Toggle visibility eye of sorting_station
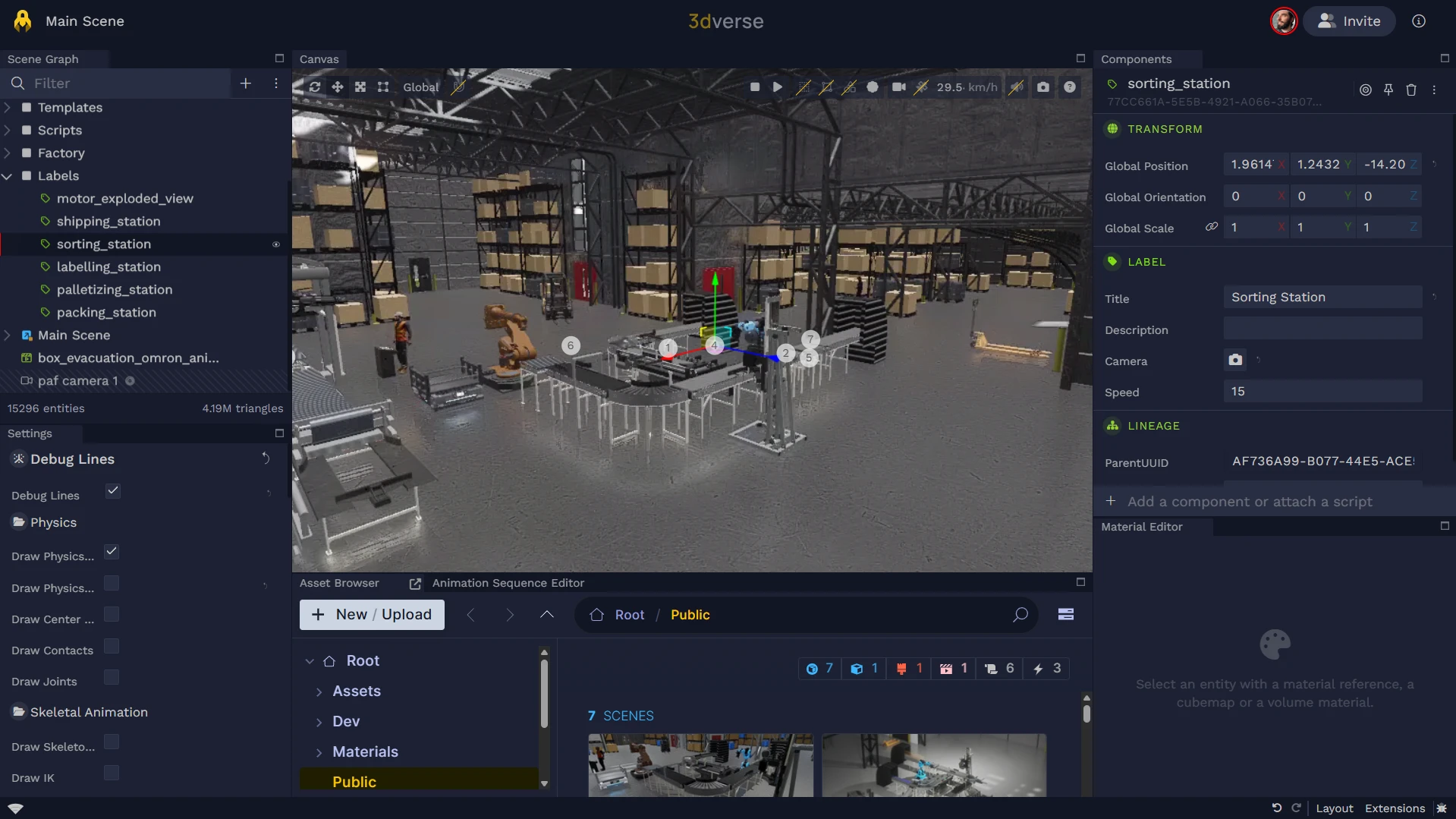Viewport: 1456px width, 819px height. click(276, 244)
